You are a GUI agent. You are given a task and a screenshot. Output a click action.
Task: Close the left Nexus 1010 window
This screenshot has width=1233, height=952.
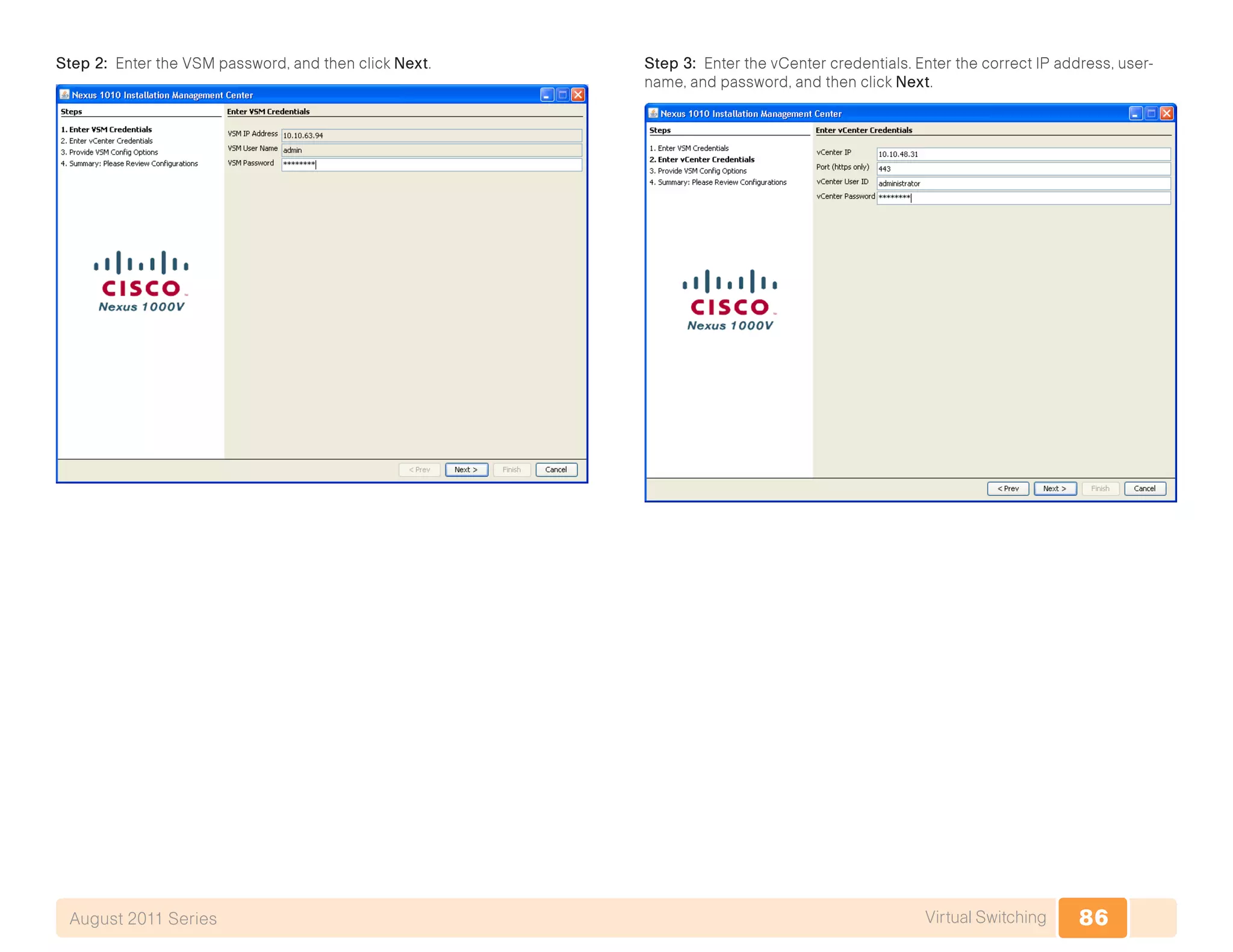(x=578, y=95)
